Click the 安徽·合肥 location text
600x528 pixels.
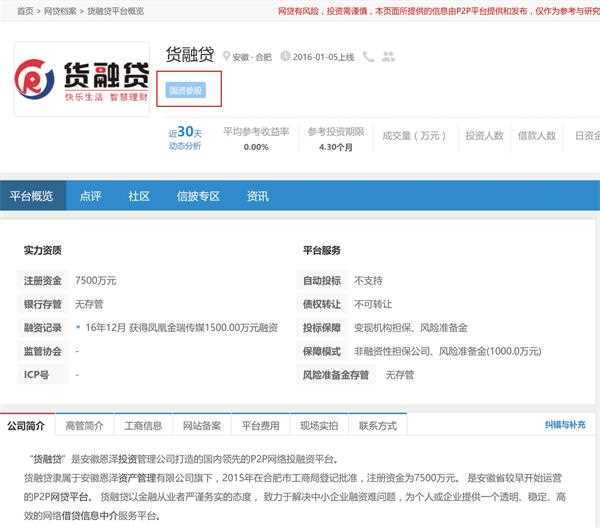point(252,57)
